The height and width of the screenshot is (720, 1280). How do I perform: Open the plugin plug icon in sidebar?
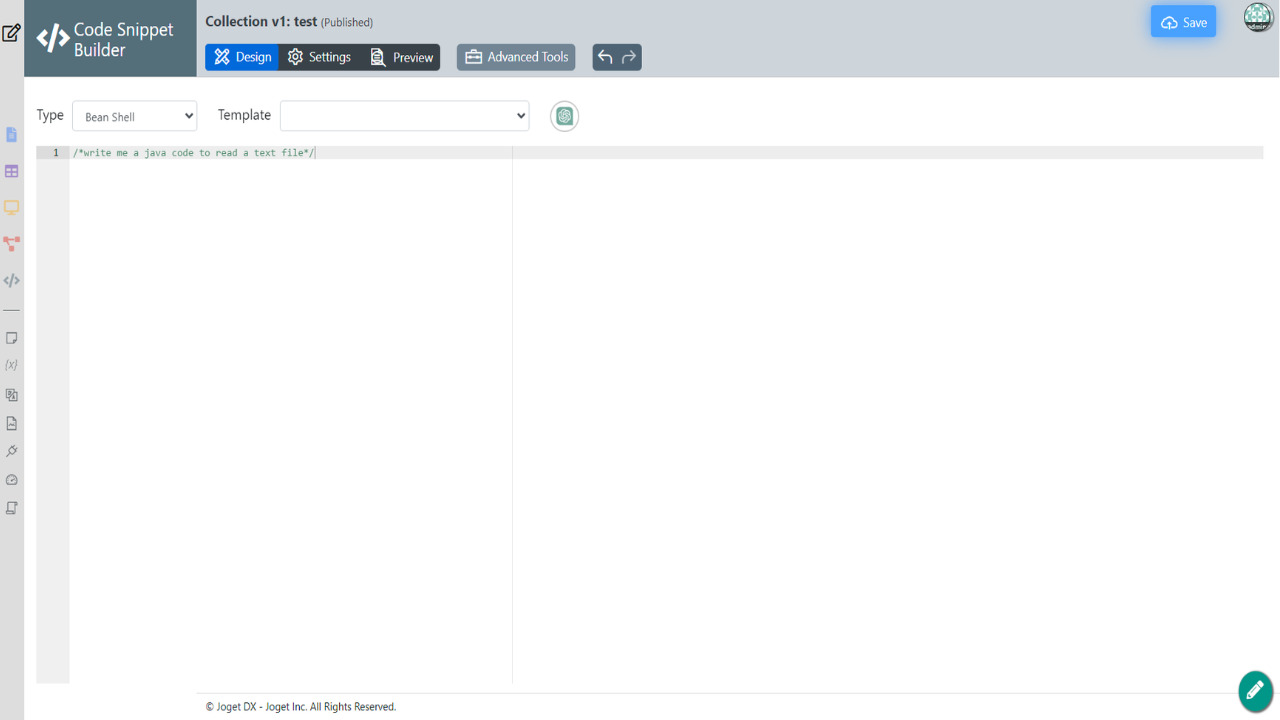[12, 451]
